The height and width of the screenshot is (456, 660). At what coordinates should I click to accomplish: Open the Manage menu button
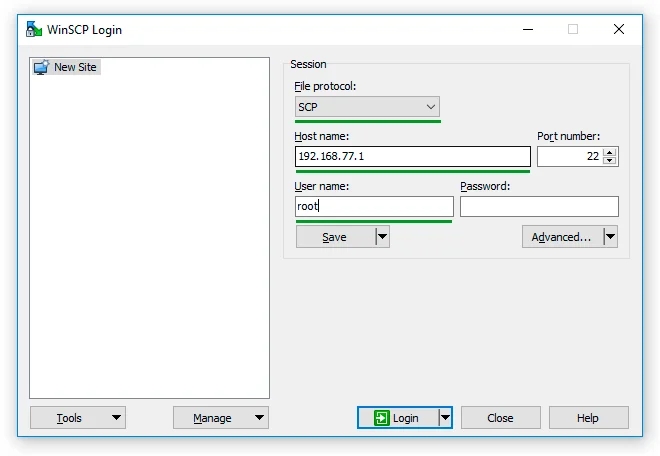(221, 418)
